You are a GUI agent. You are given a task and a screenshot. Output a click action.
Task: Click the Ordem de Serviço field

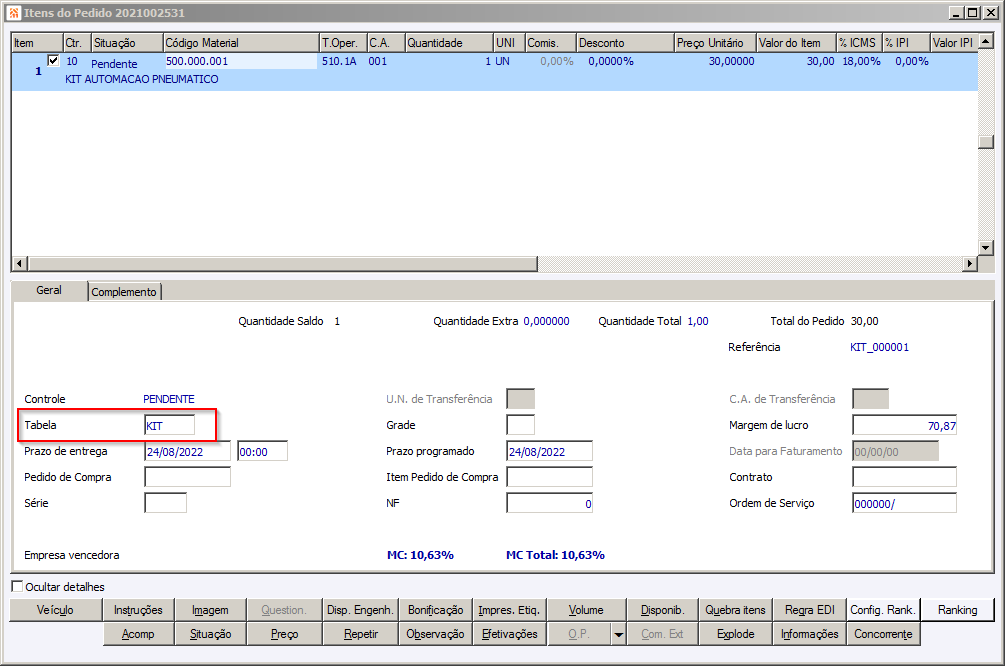(904, 503)
